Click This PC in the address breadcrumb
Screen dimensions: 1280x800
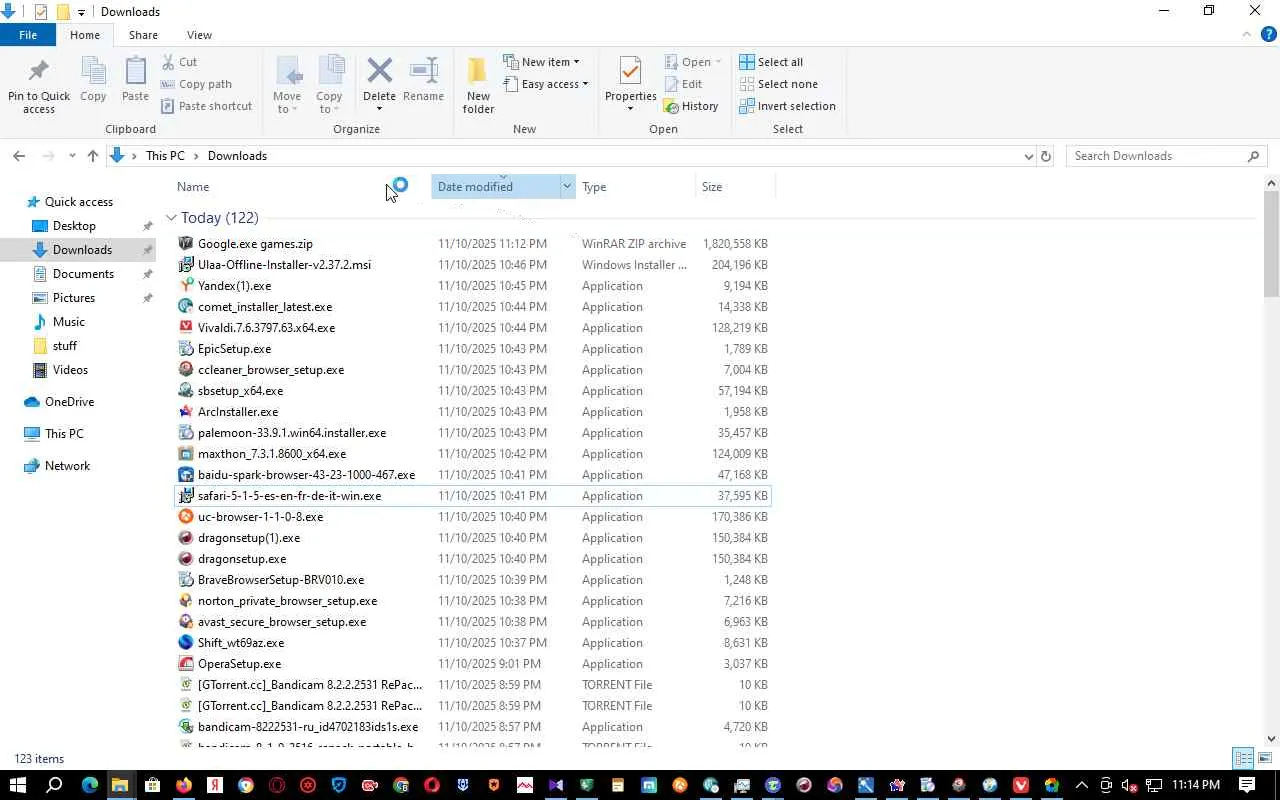pyautogui.click(x=165, y=156)
